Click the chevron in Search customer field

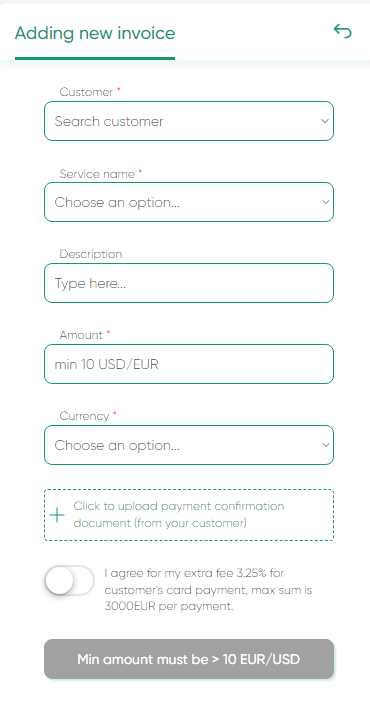(x=324, y=121)
